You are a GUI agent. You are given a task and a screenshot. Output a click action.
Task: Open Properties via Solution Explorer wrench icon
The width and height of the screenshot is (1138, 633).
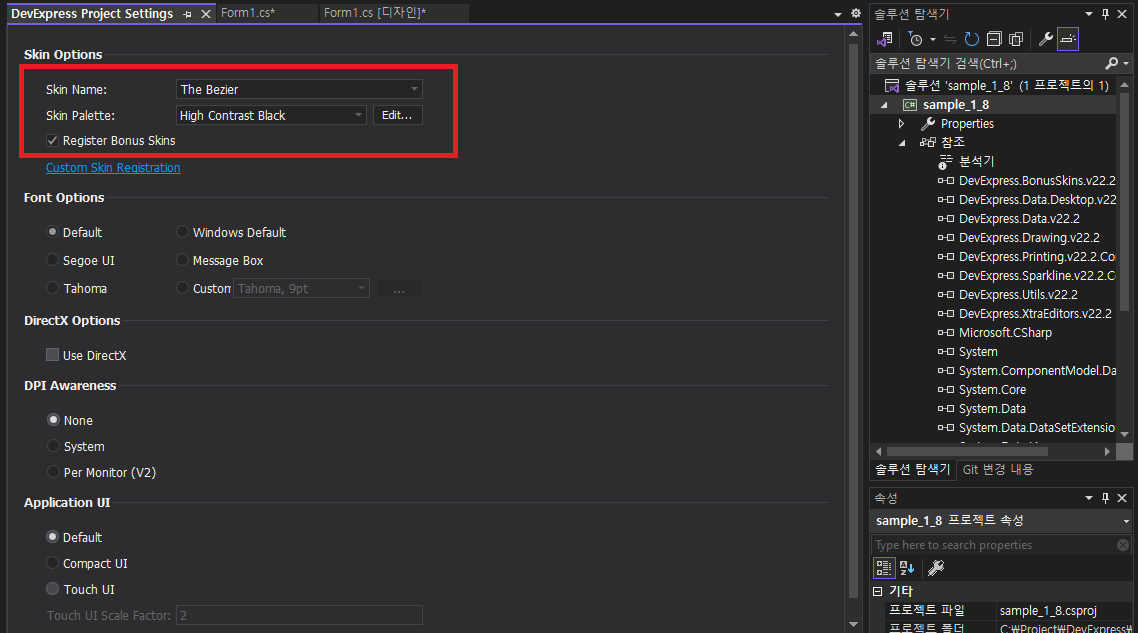pos(1046,39)
